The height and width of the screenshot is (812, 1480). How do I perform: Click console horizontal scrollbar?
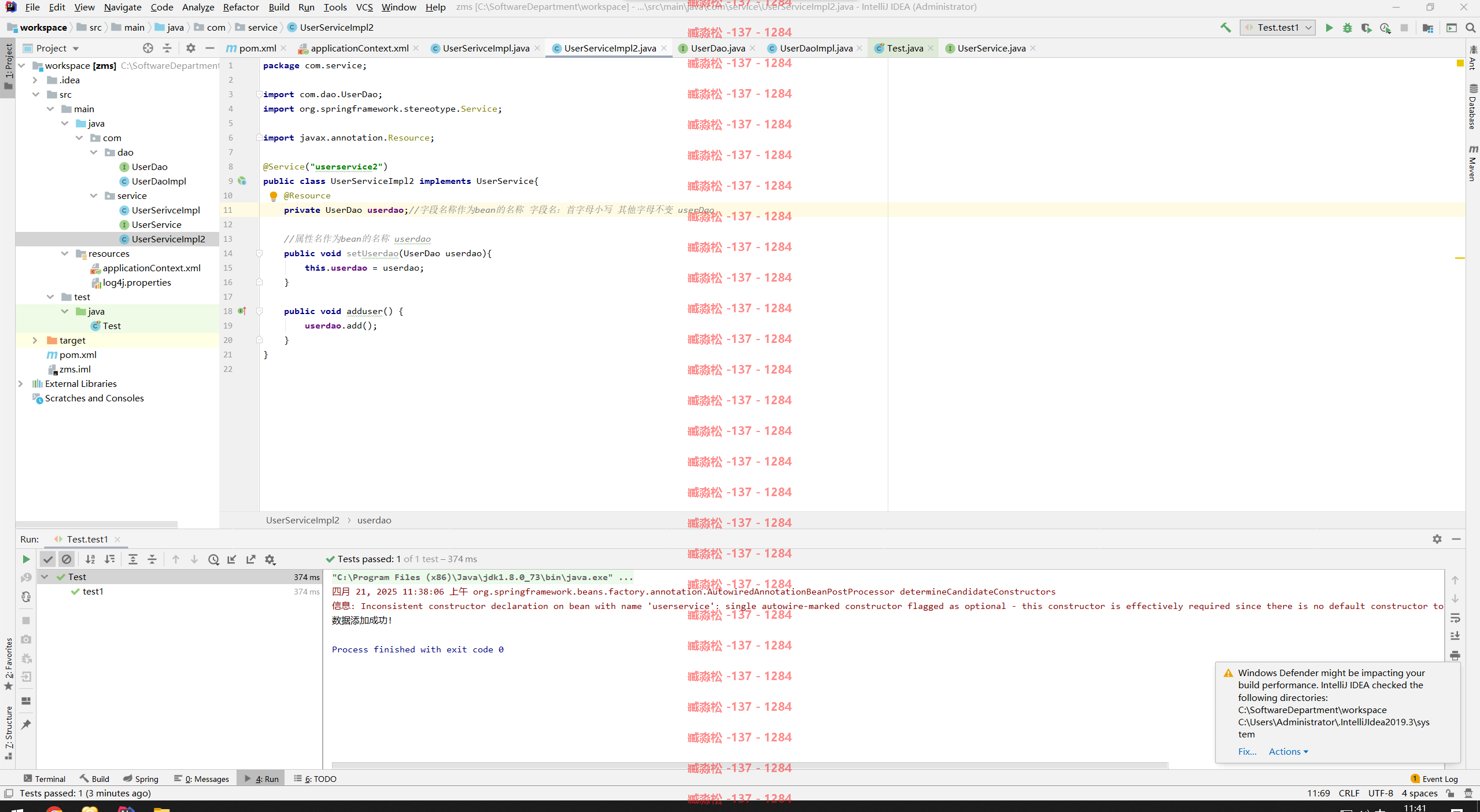(750, 765)
